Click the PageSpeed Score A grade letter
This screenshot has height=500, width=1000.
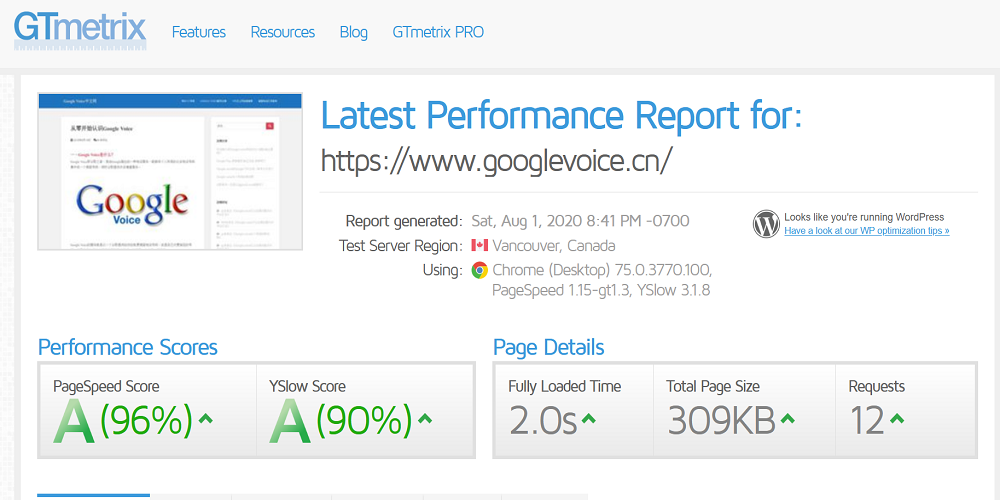(73, 422)
